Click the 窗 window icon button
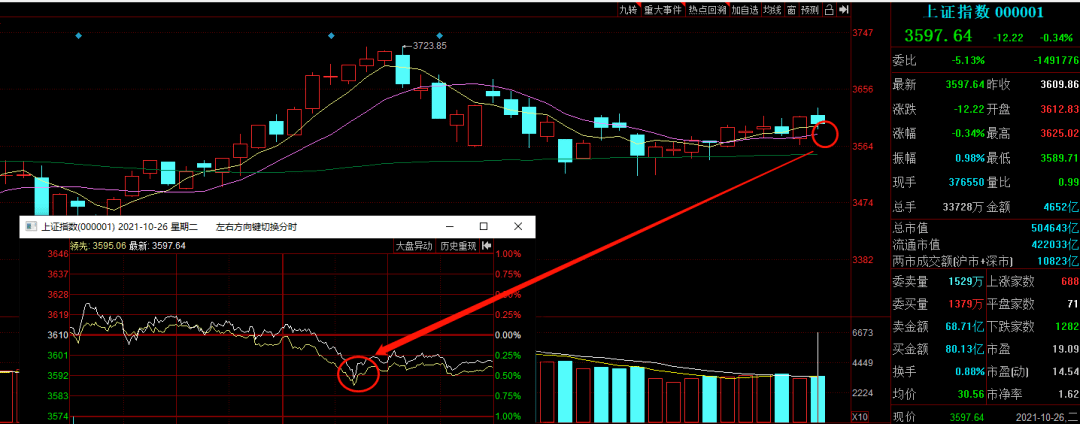This screenshot has height=424, width=1080. click(x=791, y=10)
